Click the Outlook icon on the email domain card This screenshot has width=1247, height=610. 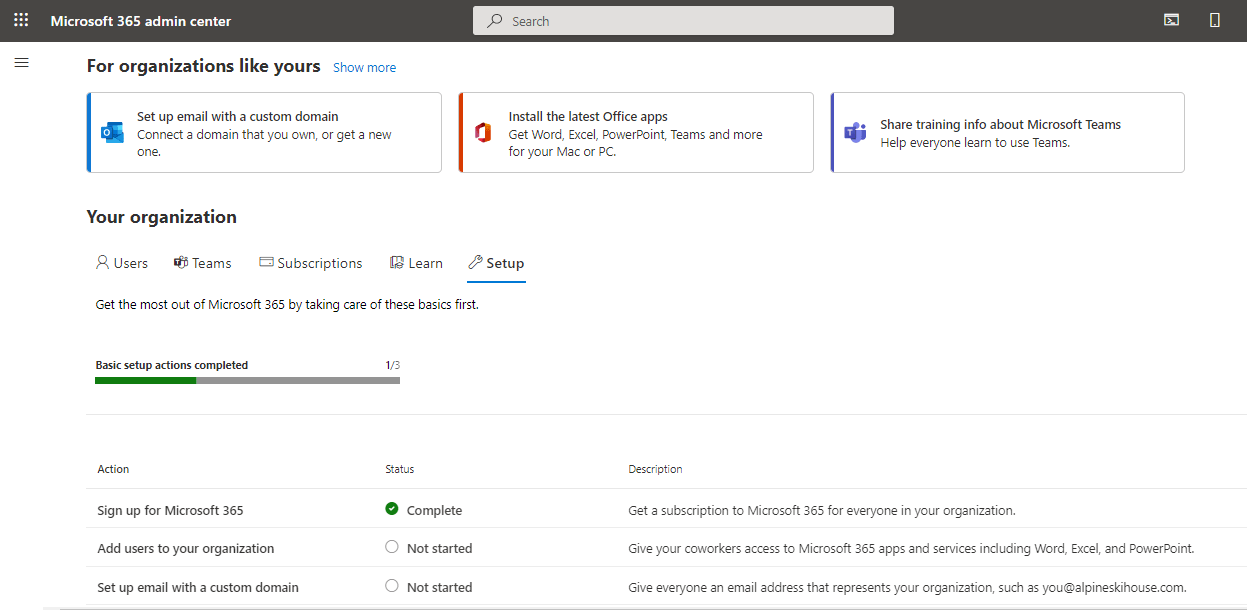(x=112, y=133)
